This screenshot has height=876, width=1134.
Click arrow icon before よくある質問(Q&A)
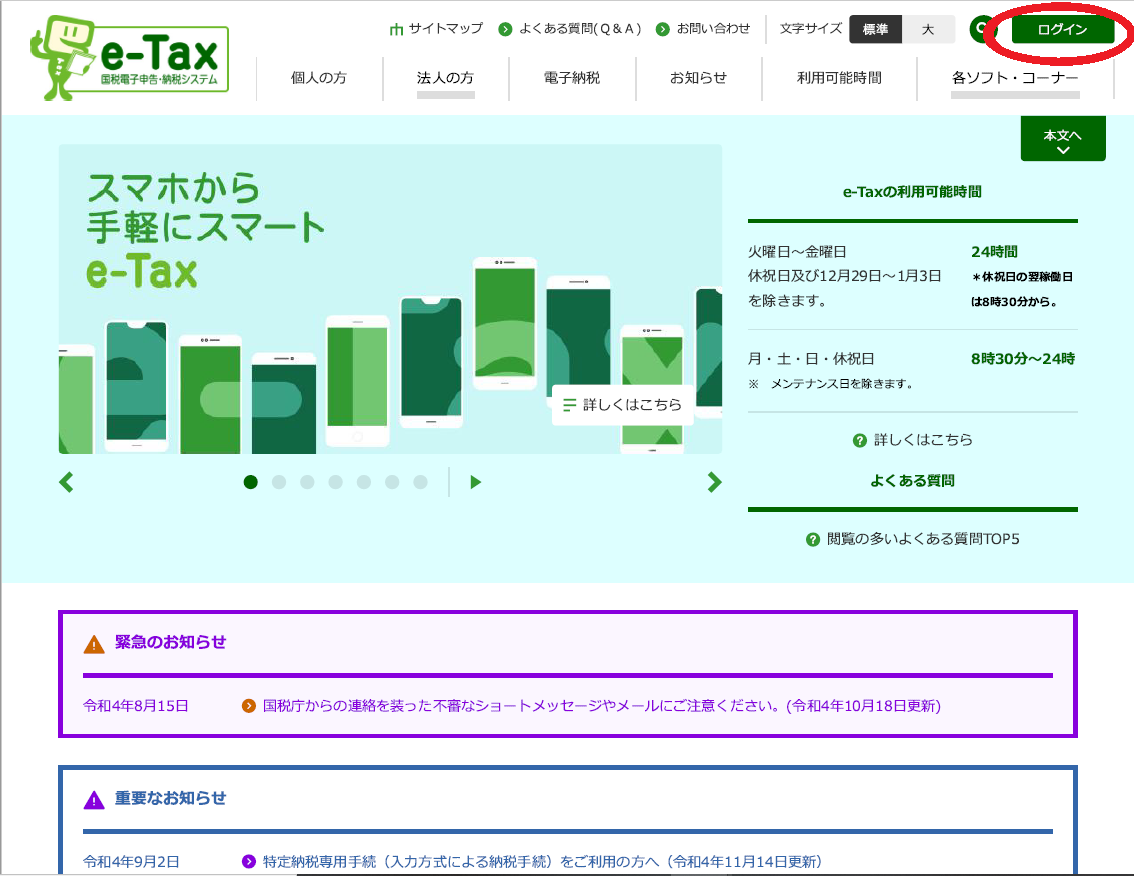point(505,29)
